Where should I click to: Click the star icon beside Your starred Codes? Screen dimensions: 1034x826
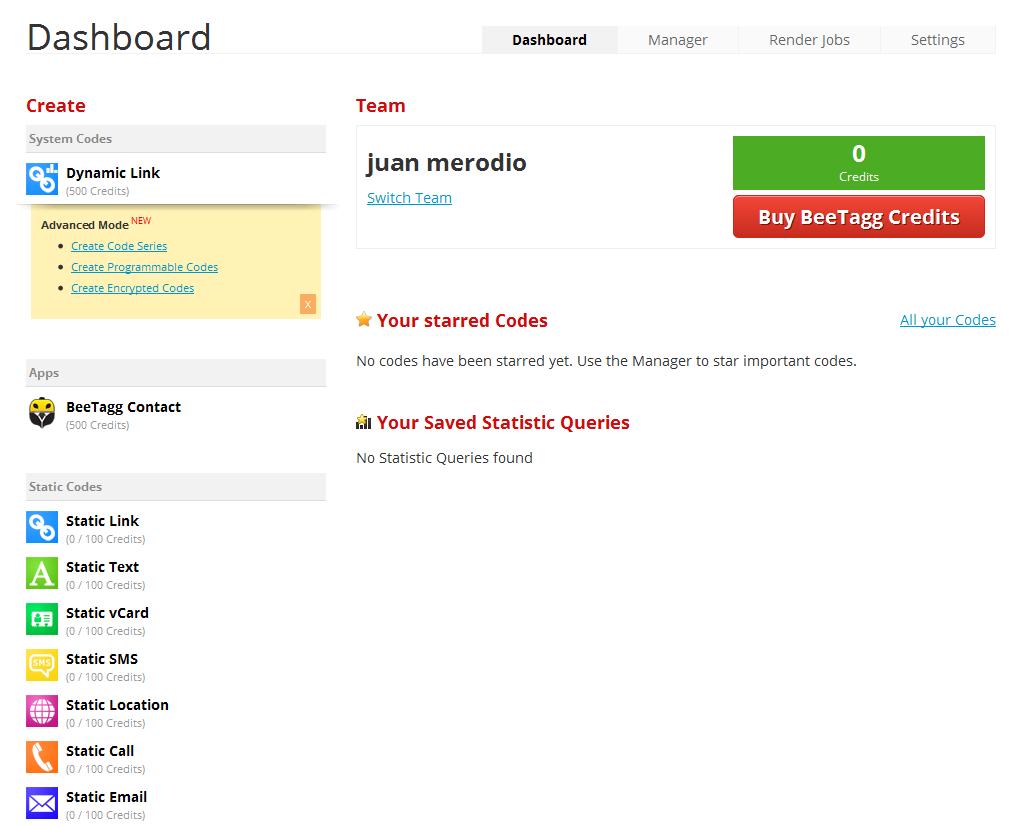click(364, 320)
